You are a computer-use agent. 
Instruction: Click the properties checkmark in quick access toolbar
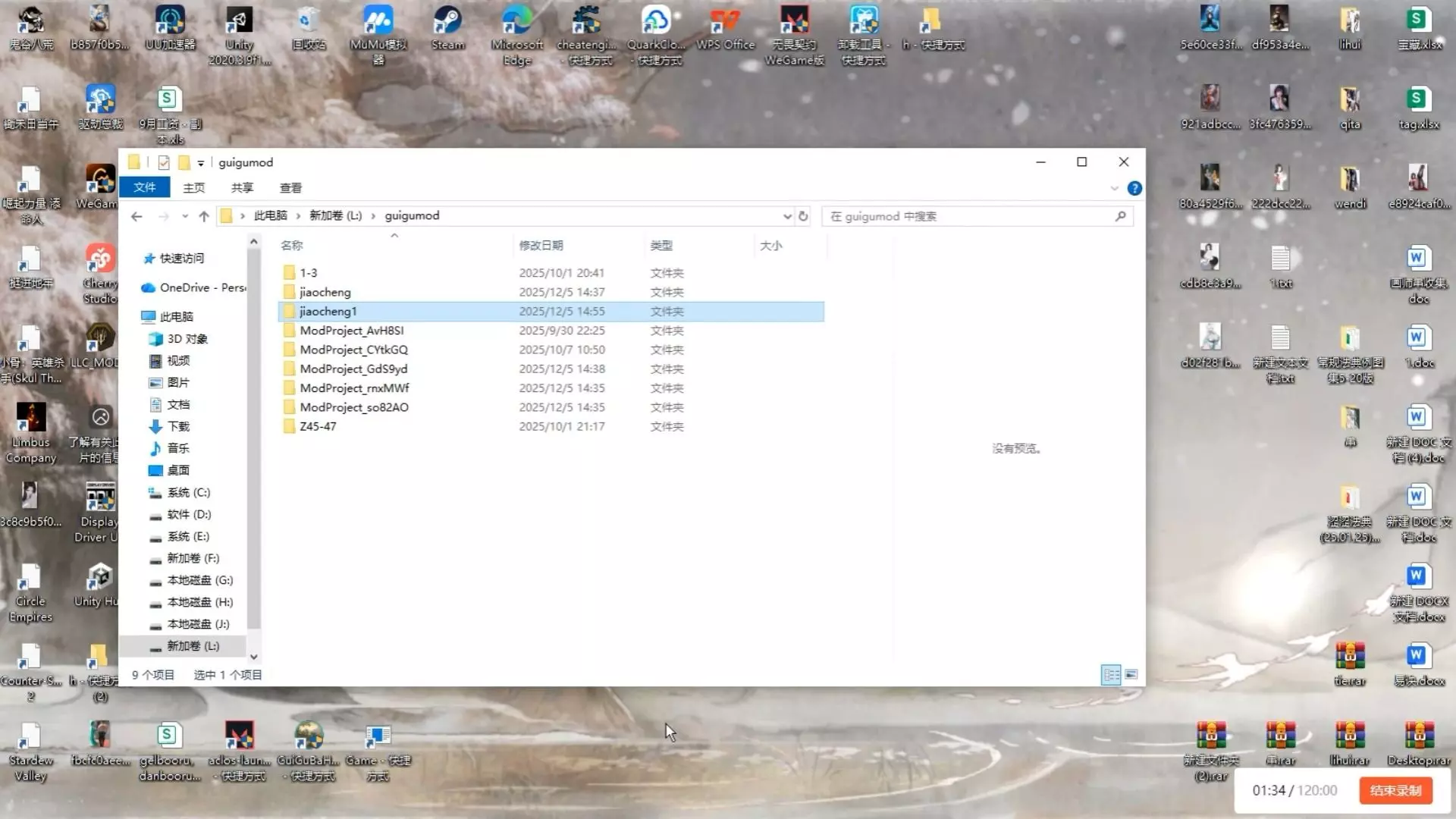click(164, 162)
